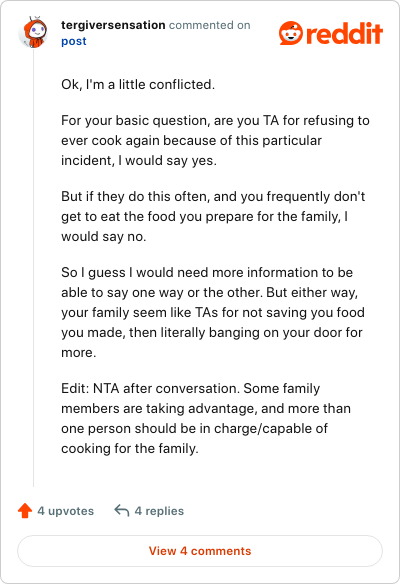Viewport: 400px width, 584px height.
Task: Click the reply arrow icon
Action: pos(122,511)
